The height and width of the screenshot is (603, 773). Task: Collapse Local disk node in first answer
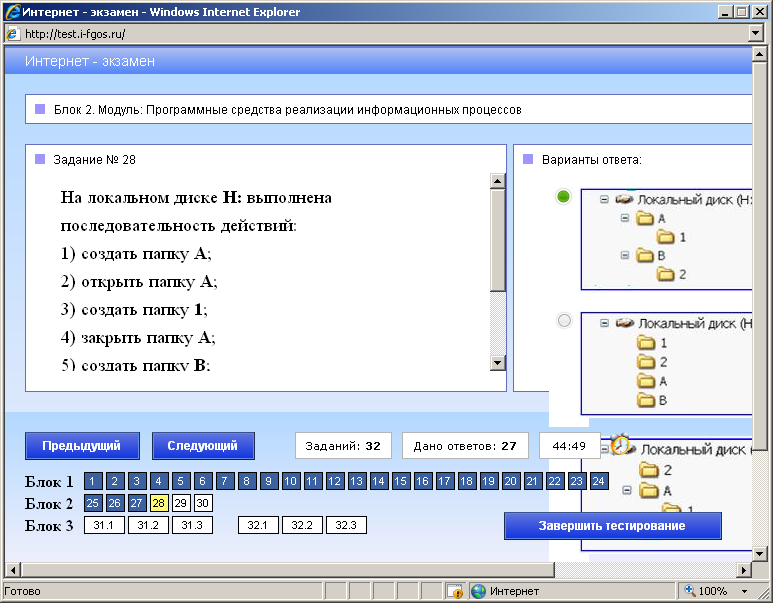(x=604, y=200)
